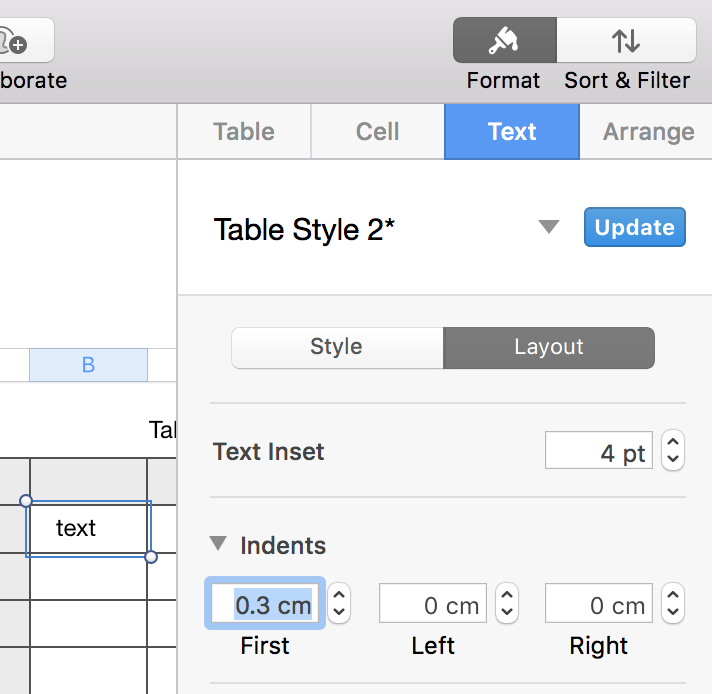
Task: Click the Left indent field
Action: click(x=433, y=605)
